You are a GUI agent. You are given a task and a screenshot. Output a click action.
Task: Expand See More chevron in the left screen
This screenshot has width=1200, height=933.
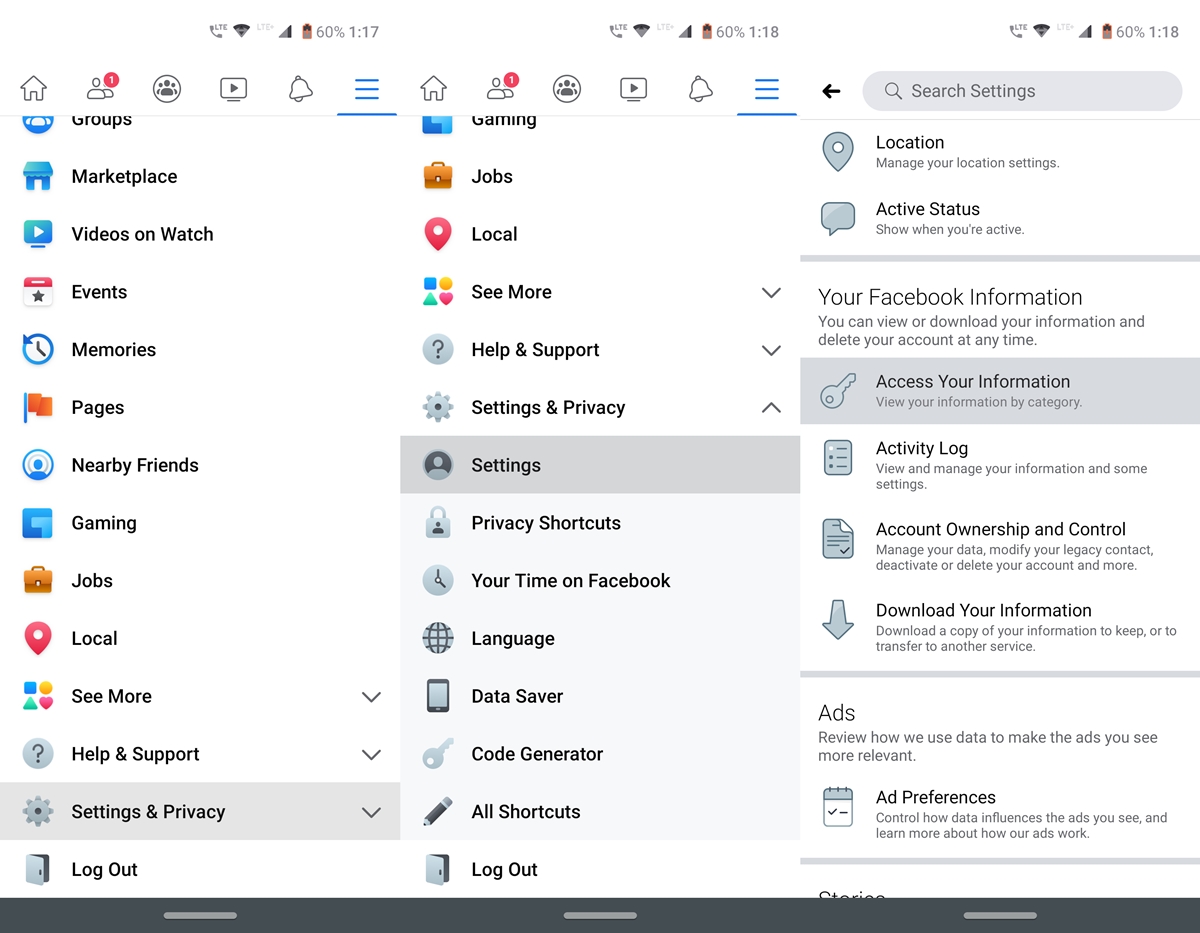click(371, 697)
